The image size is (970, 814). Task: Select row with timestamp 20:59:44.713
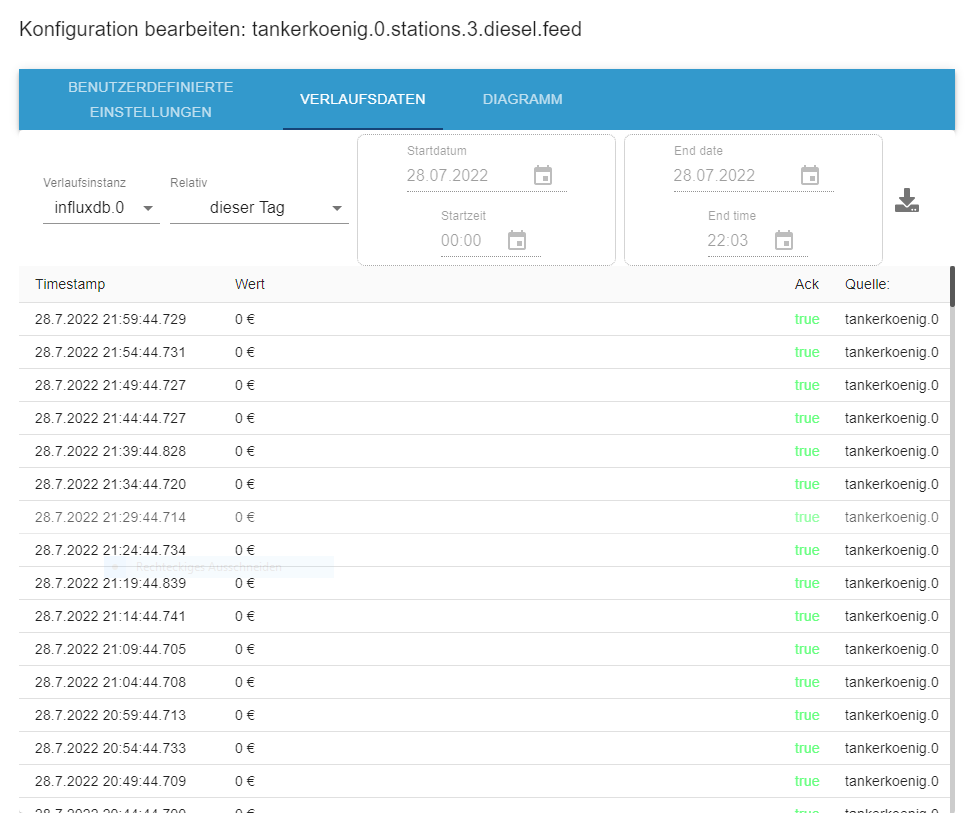point(484,715)
